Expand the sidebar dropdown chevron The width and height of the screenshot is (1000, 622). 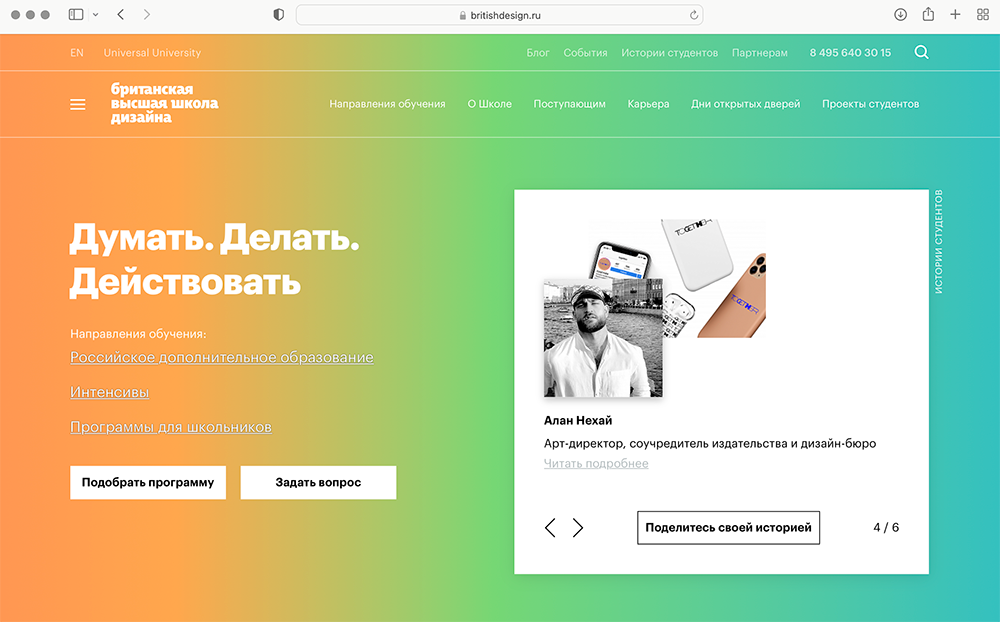pos(96,15)
